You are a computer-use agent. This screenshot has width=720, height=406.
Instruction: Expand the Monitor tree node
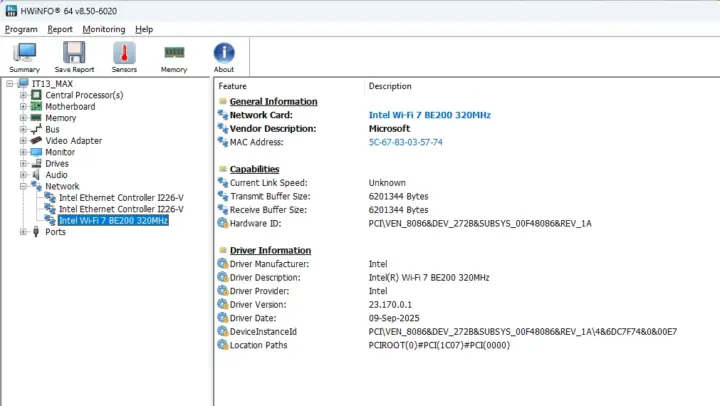pos(23,152)
